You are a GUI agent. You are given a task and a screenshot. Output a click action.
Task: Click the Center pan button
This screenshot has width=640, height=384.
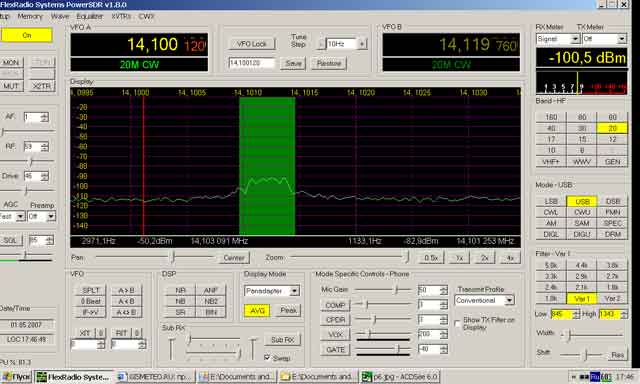[x=234, y=258]
